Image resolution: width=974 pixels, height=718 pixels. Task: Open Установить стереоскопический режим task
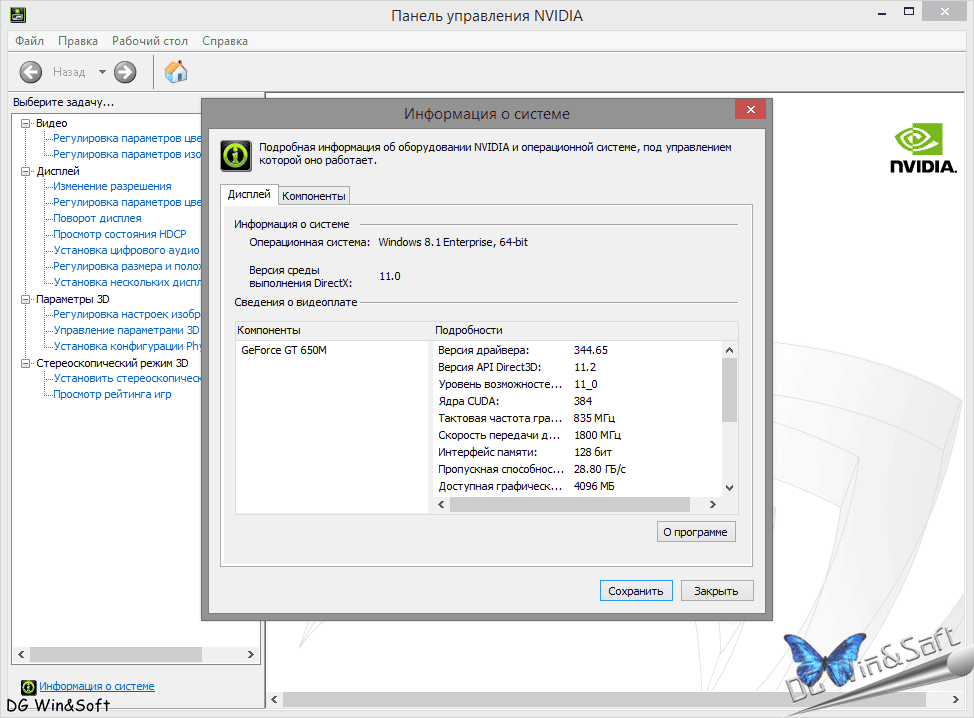coord(127,378)
